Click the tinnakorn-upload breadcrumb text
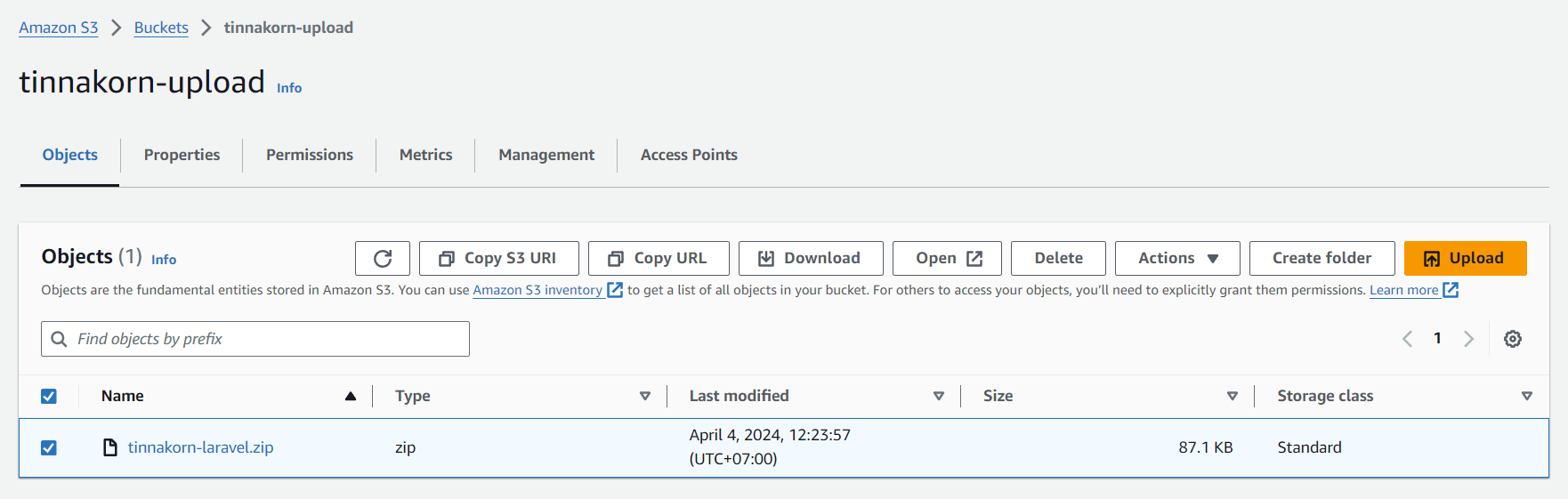The width and height of the screenshot is (1568, 499). [x=288, y=28]
